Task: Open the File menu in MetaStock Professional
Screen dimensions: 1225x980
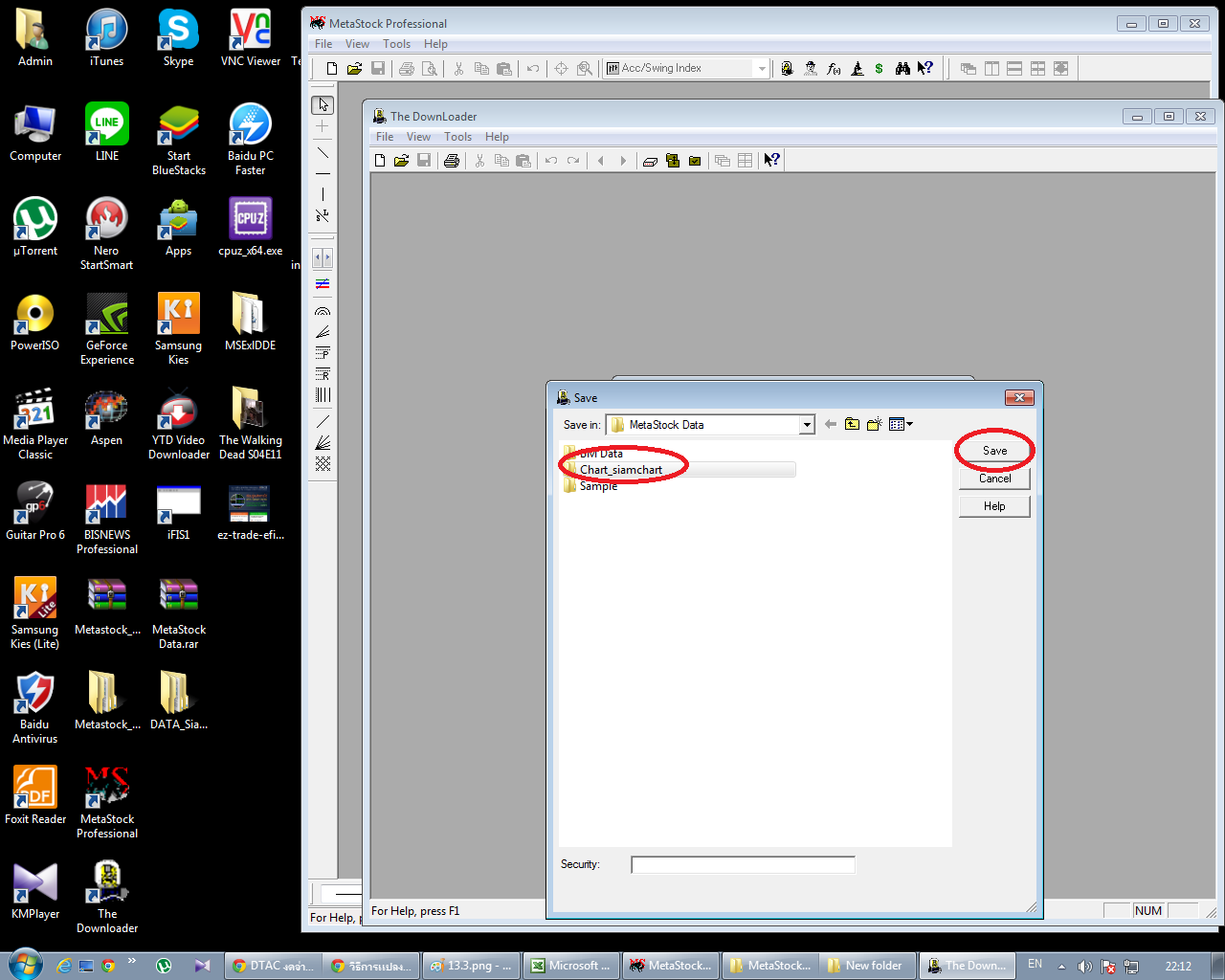Action: pos(323,44)
